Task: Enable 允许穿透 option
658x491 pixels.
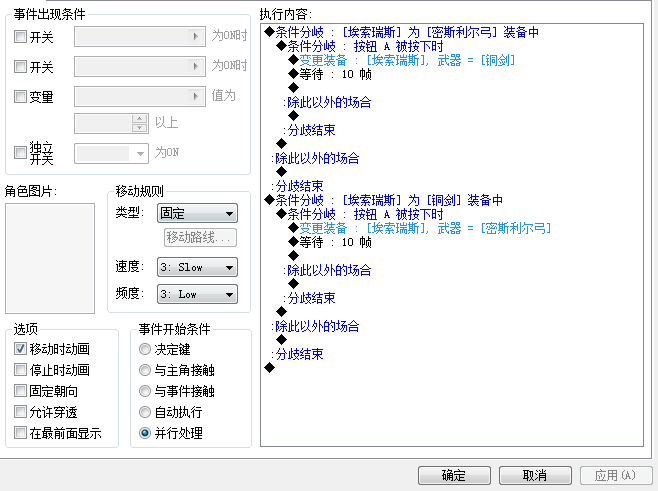Action: [x=20, y=412]
